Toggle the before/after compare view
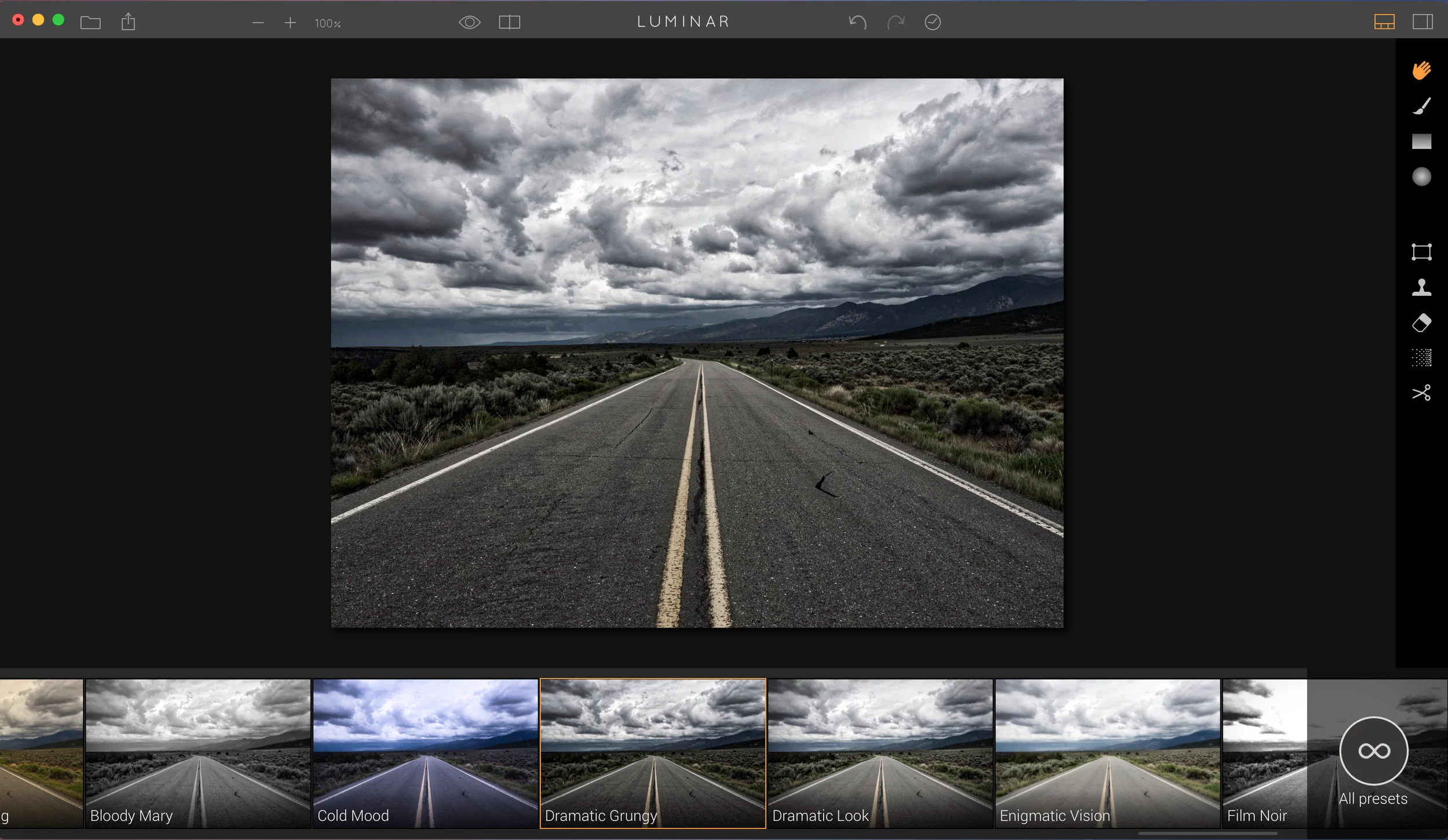Image resolution: width=1448 pixels, height=840 pixels. [x=509, y=23]
